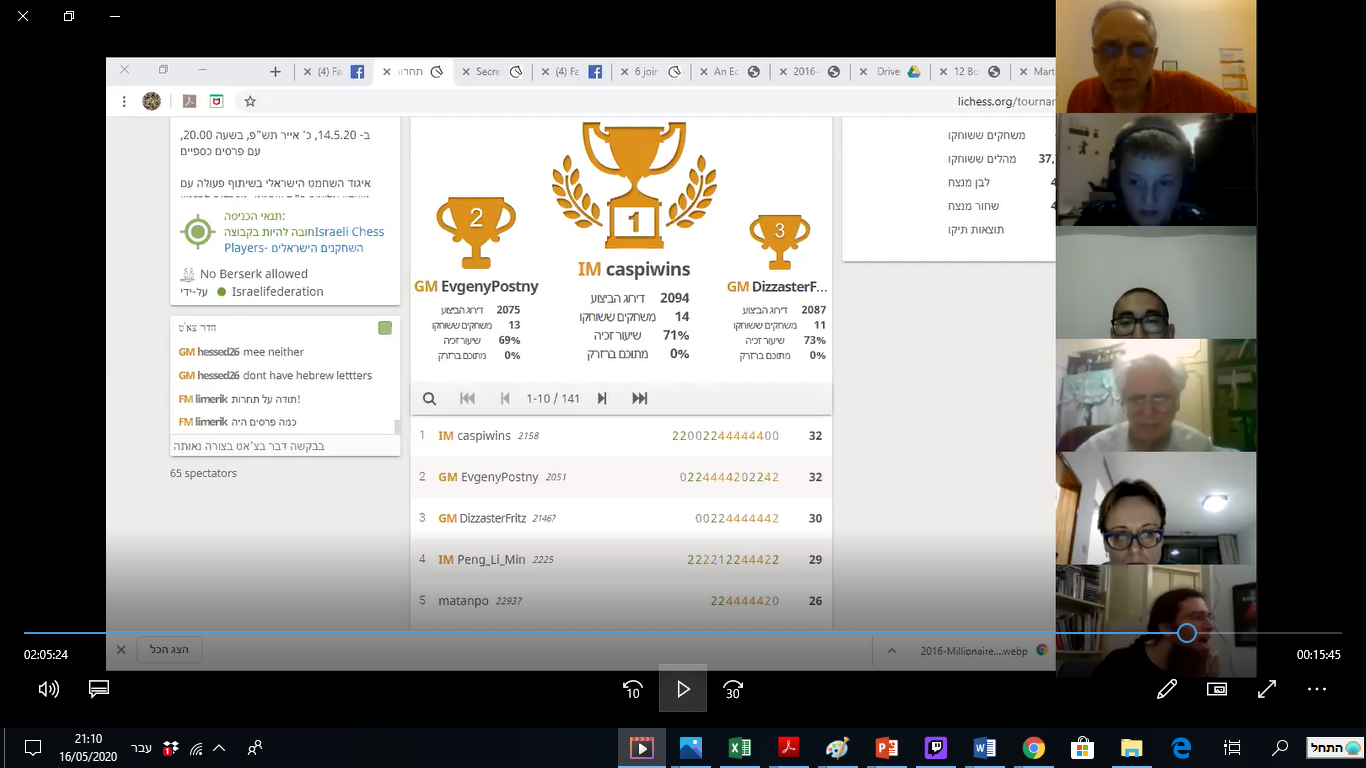The height and width of the screenshot is (768, 1366).
Task: Open Twitch app from taskbar
Action: (x=935, y=748)
